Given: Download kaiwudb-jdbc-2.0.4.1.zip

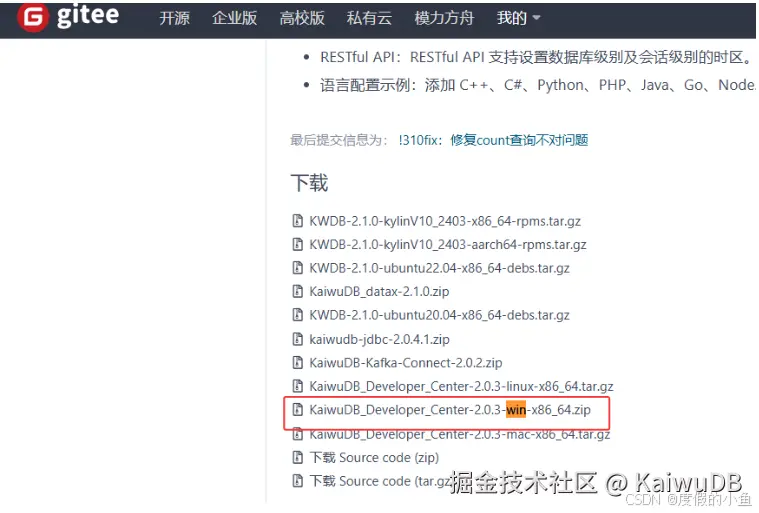Looking at the screenshot, I should point(379,339).
